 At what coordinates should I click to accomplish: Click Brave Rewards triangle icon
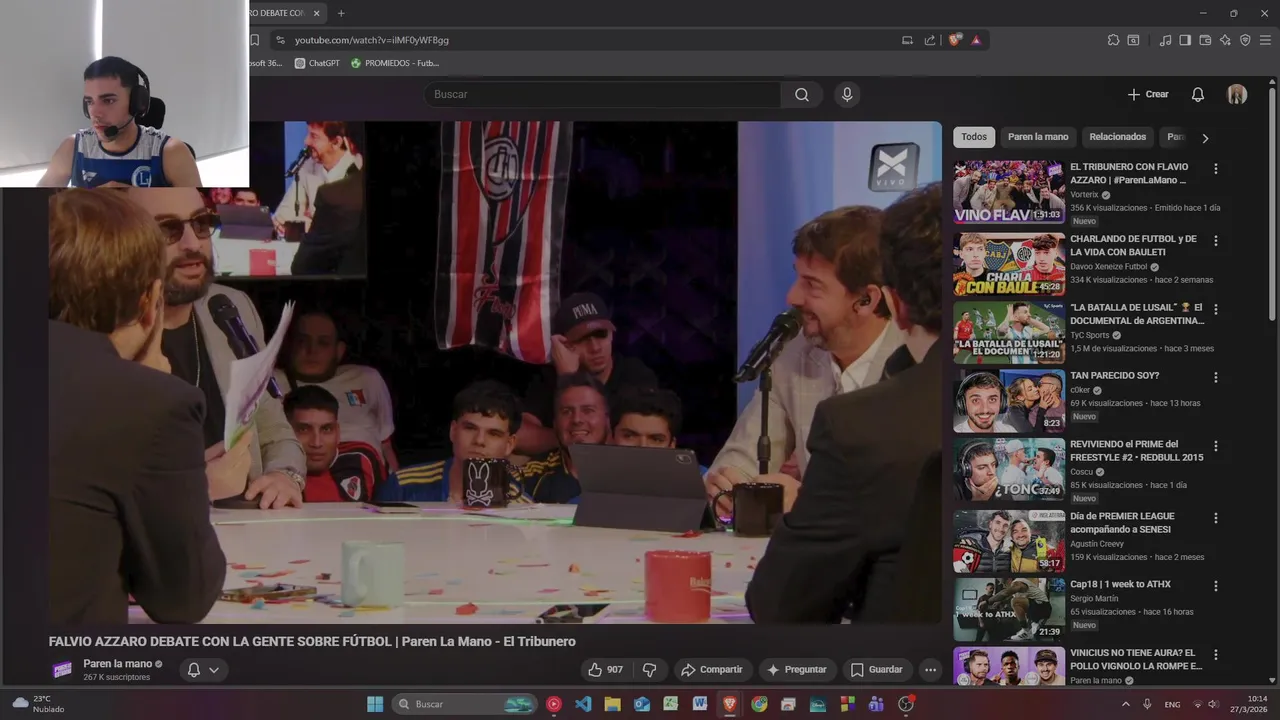tap(976, 40)
